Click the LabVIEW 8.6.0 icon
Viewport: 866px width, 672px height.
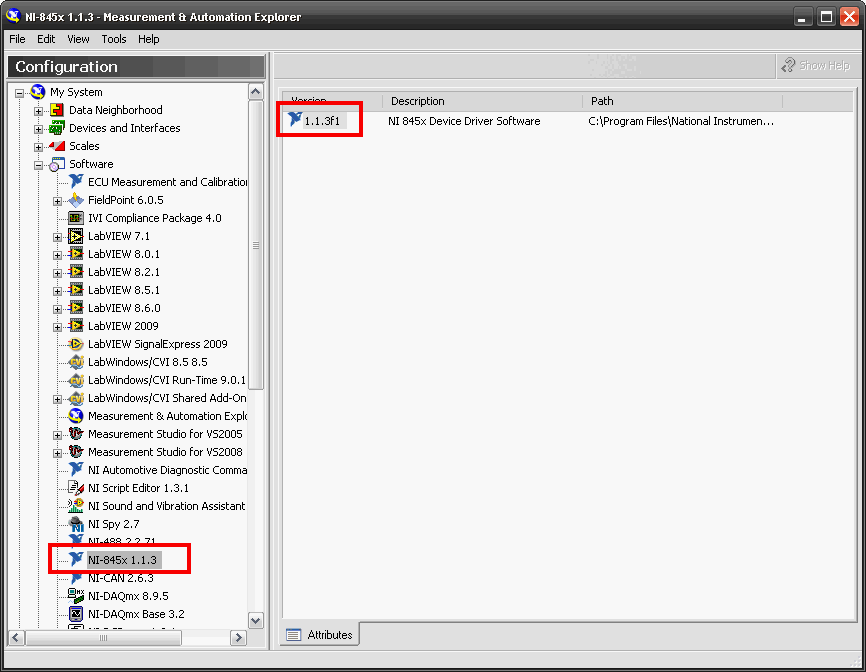(x=76, y=308)
